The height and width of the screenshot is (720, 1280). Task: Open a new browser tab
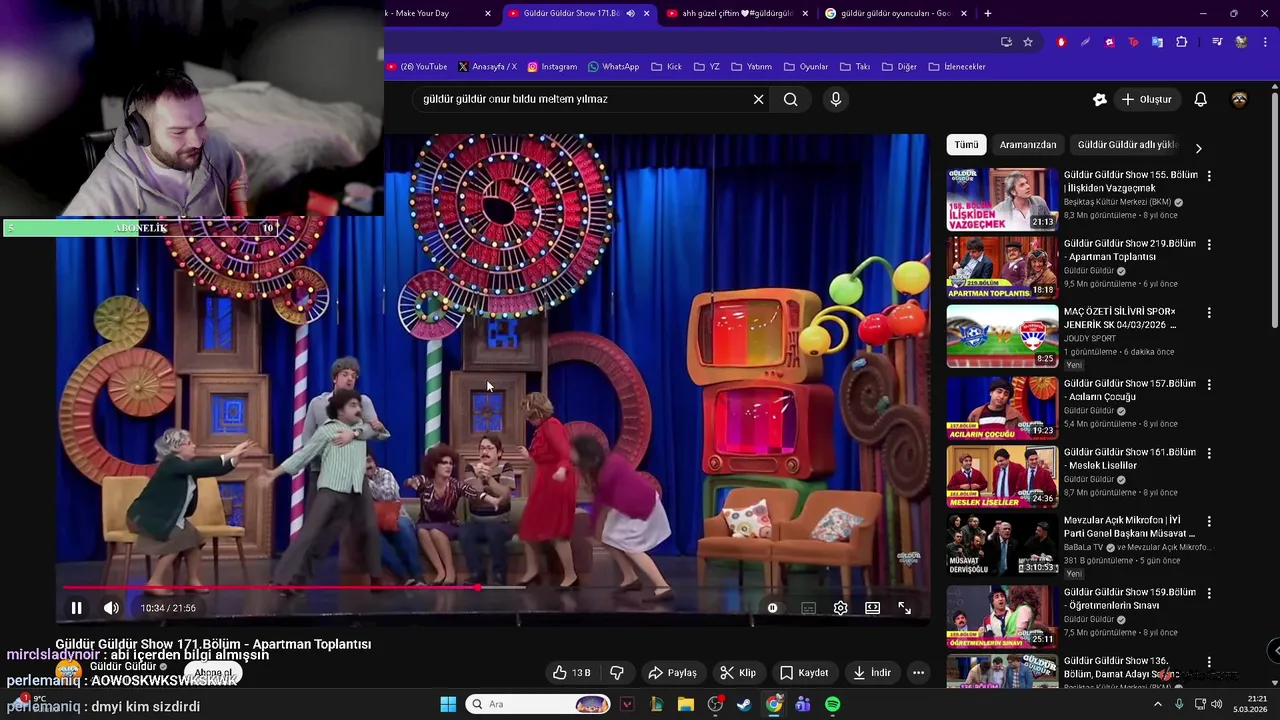coord(988,13)
